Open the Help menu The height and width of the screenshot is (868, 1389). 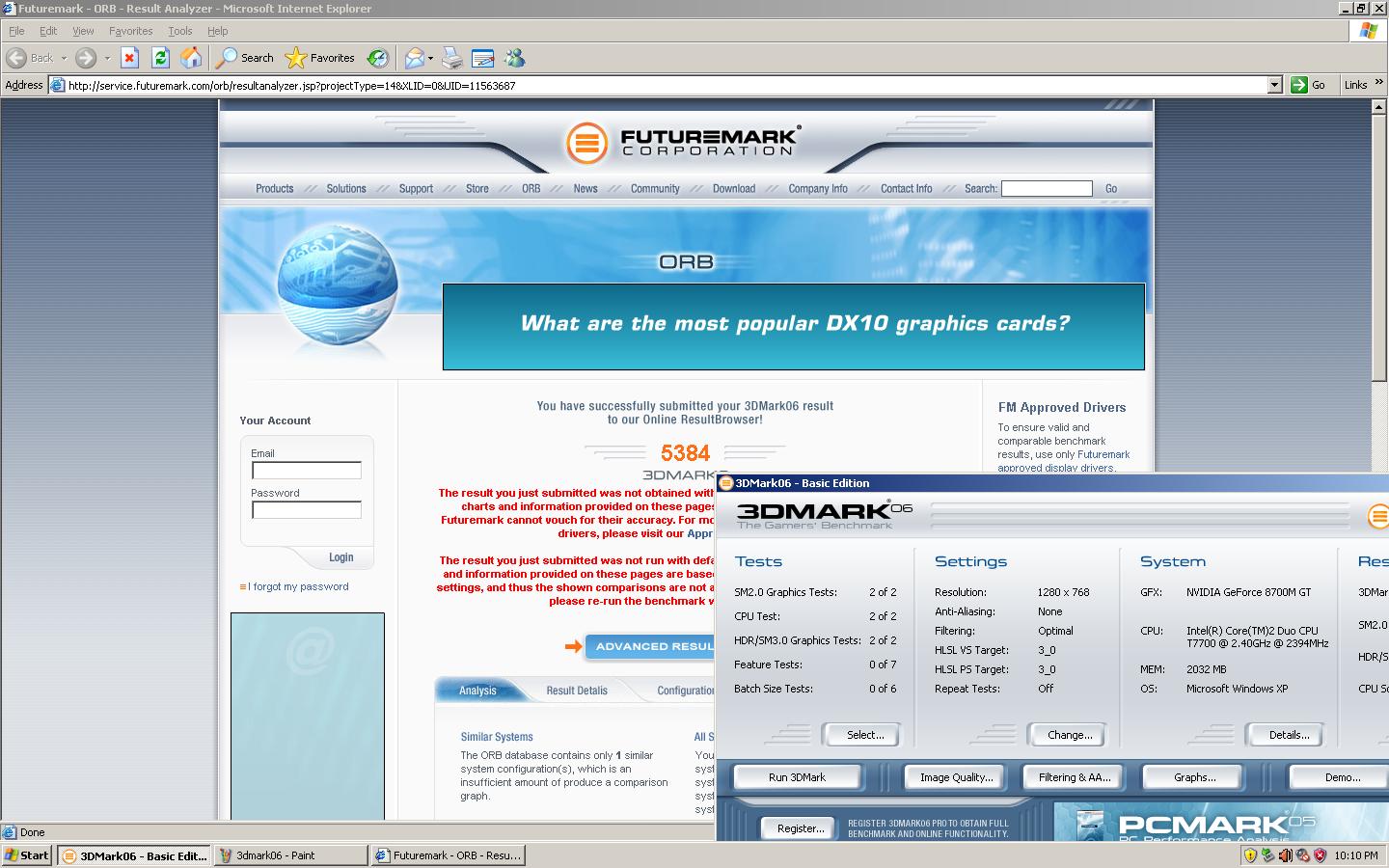click(218, 31)
